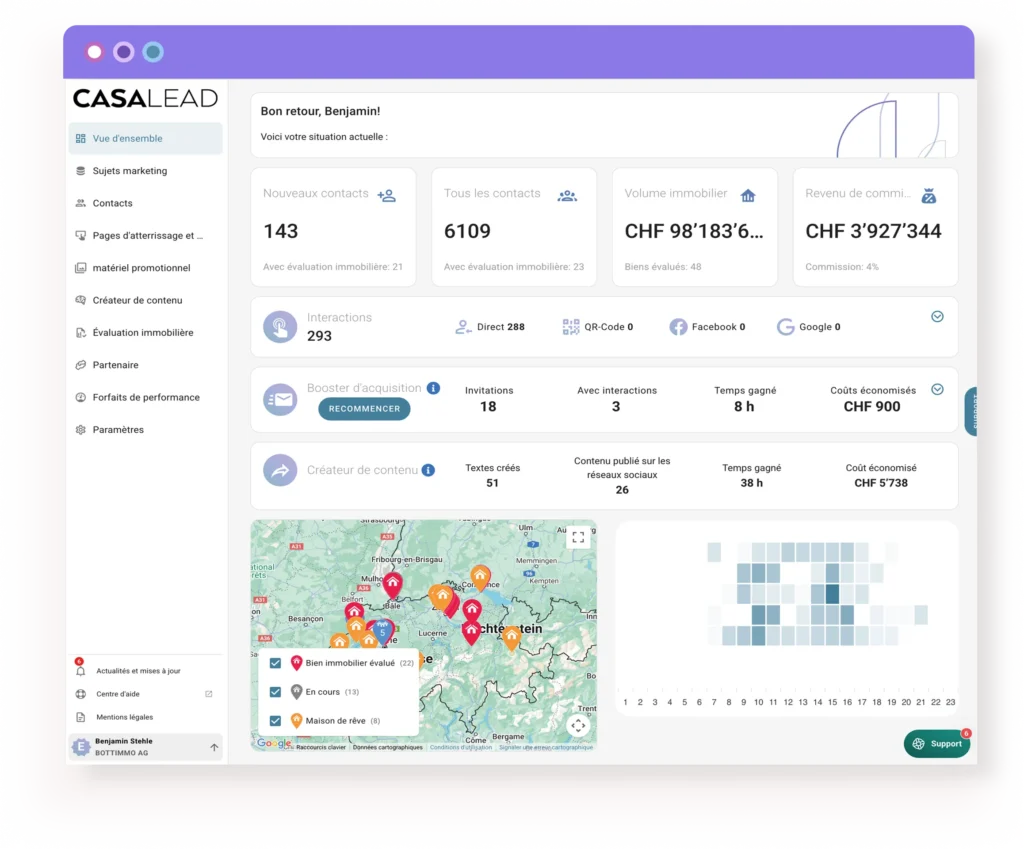Viewport: 1024px width, 849px height.
Task: Uncheck the Maison de rêve checkbox
Action: tap(275, 721)
